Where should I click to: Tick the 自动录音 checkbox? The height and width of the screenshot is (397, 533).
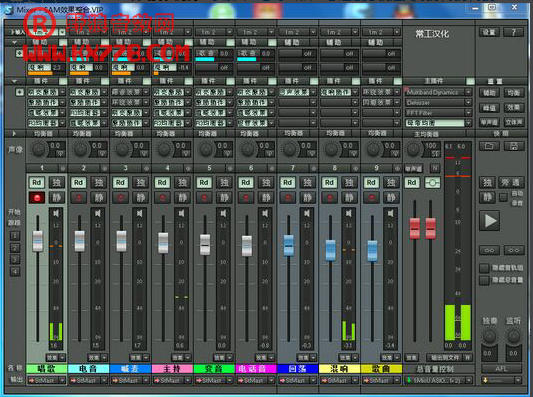(x=503, y=197)
